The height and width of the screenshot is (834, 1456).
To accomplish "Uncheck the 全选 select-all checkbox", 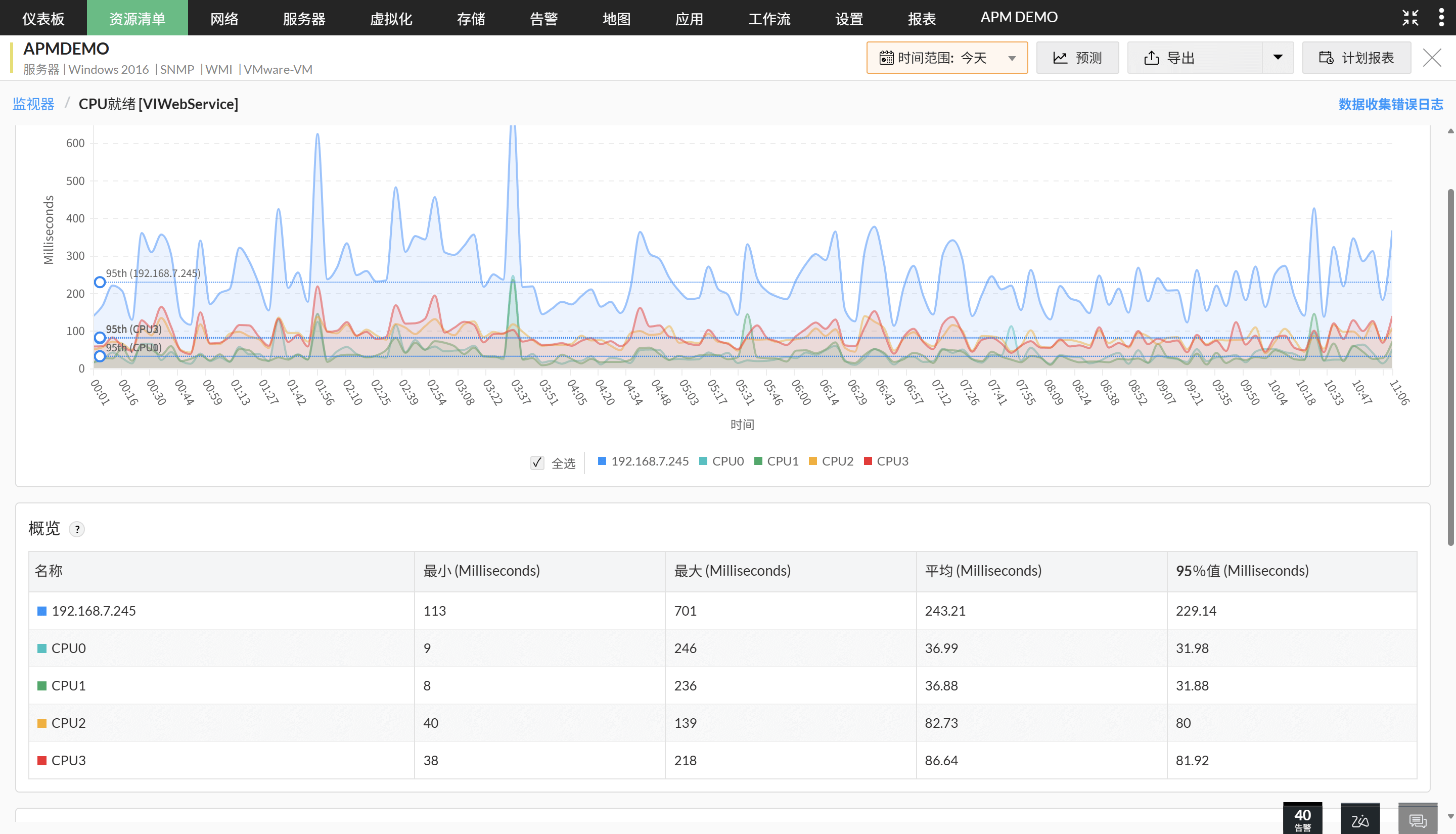I will point(537,463).
